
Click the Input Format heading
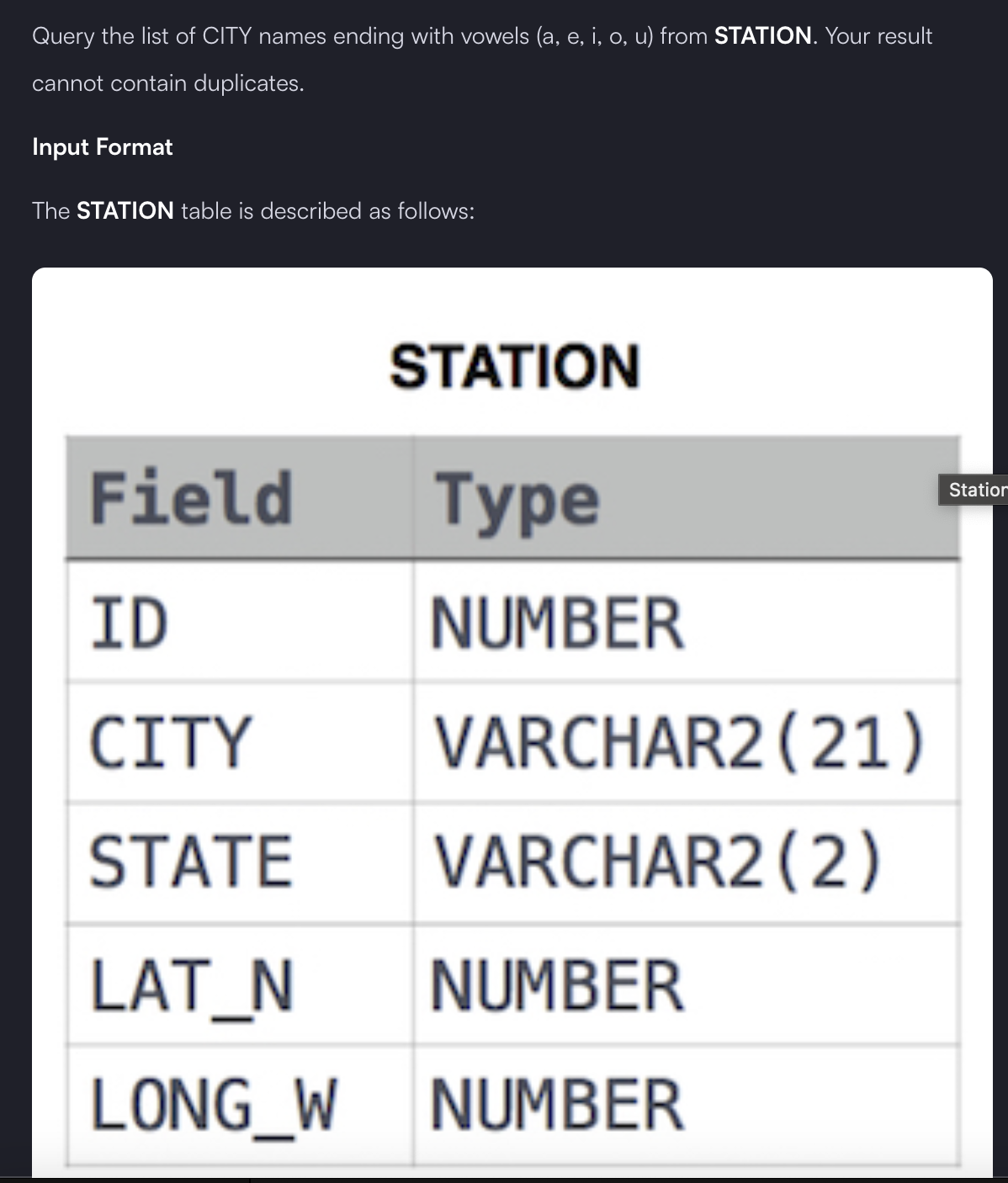point(103,147)
